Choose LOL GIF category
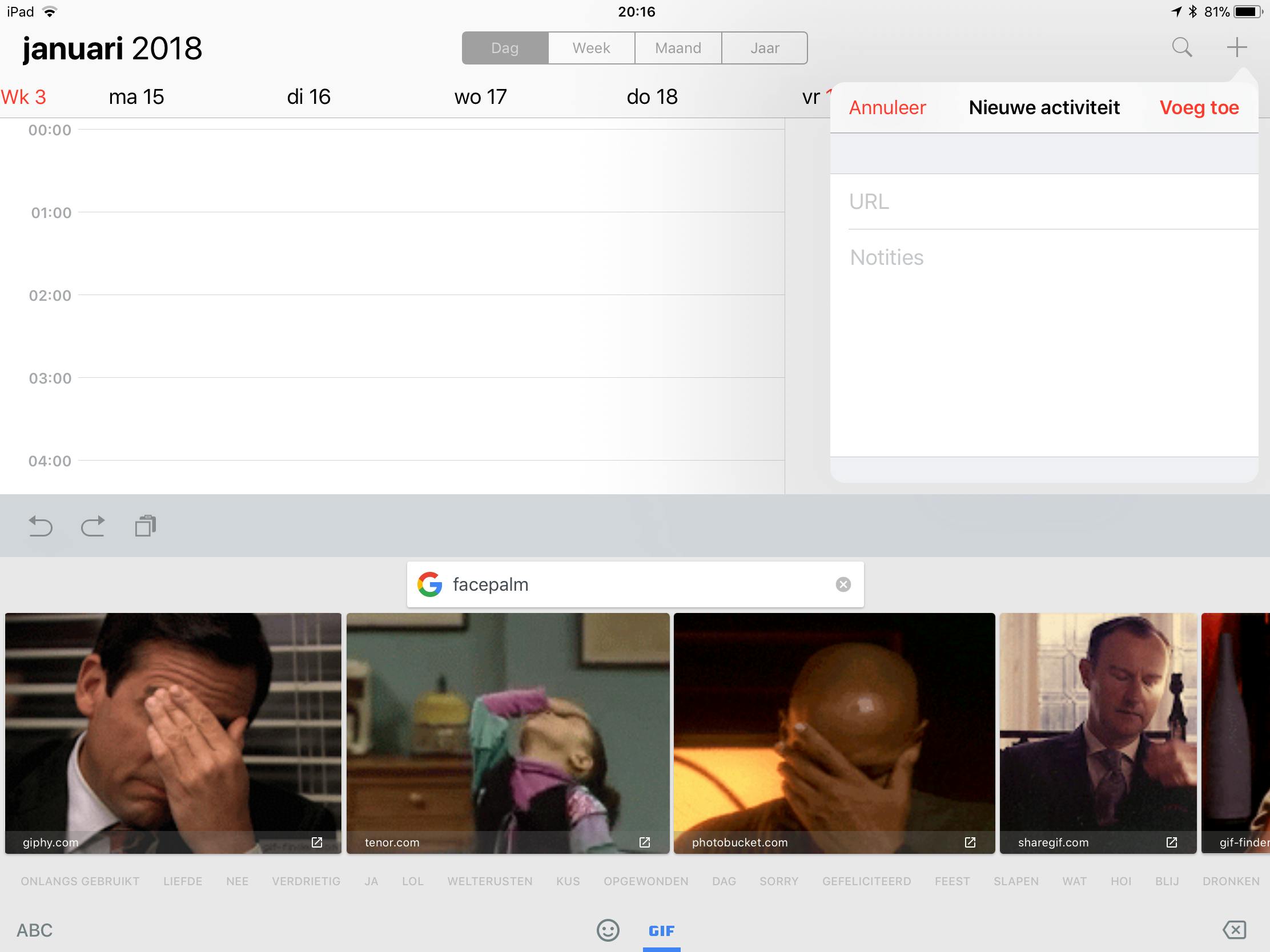The width and height of the screenshot is (1270, 952). [413, 881]
